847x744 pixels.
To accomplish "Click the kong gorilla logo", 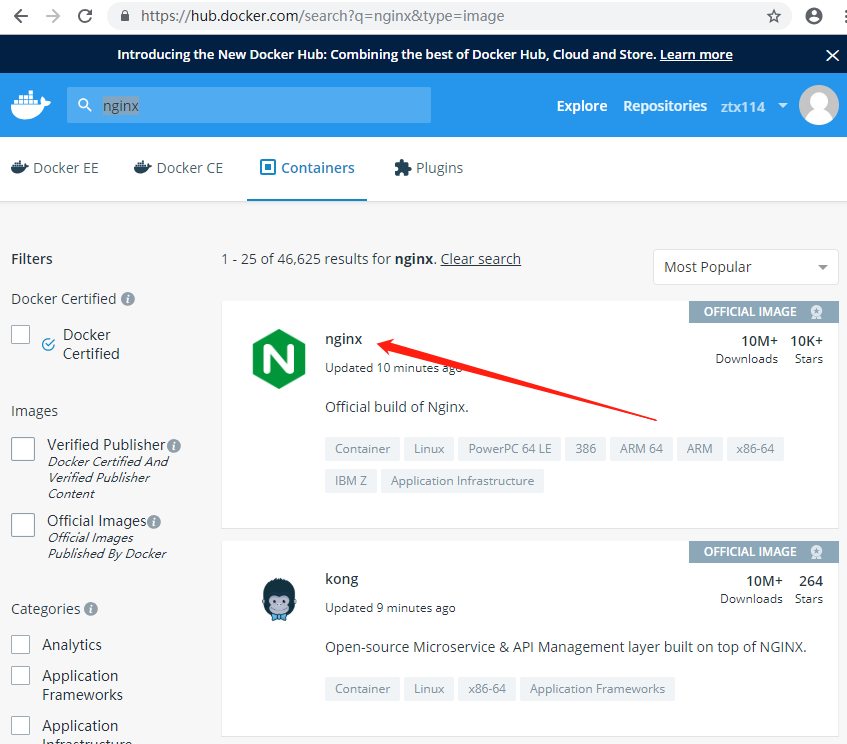I will pos(279,599).
